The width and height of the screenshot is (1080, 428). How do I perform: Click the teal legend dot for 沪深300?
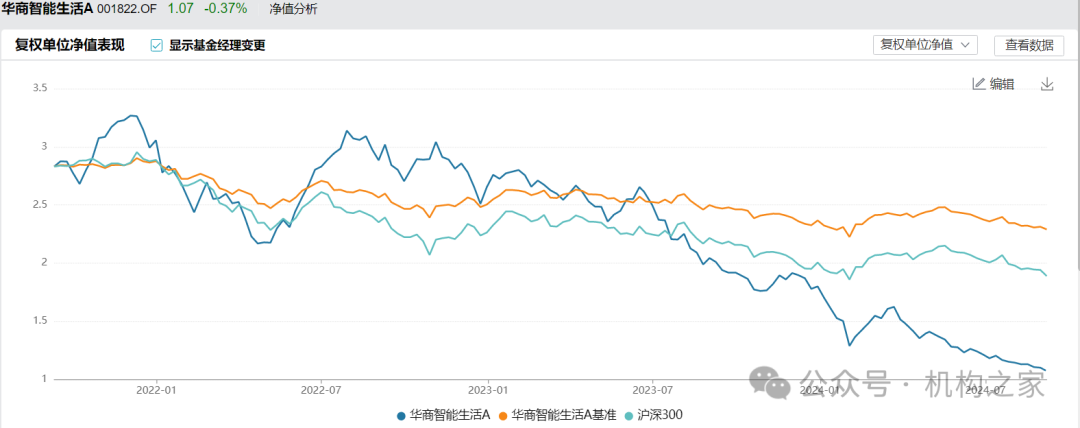point(629,414)
